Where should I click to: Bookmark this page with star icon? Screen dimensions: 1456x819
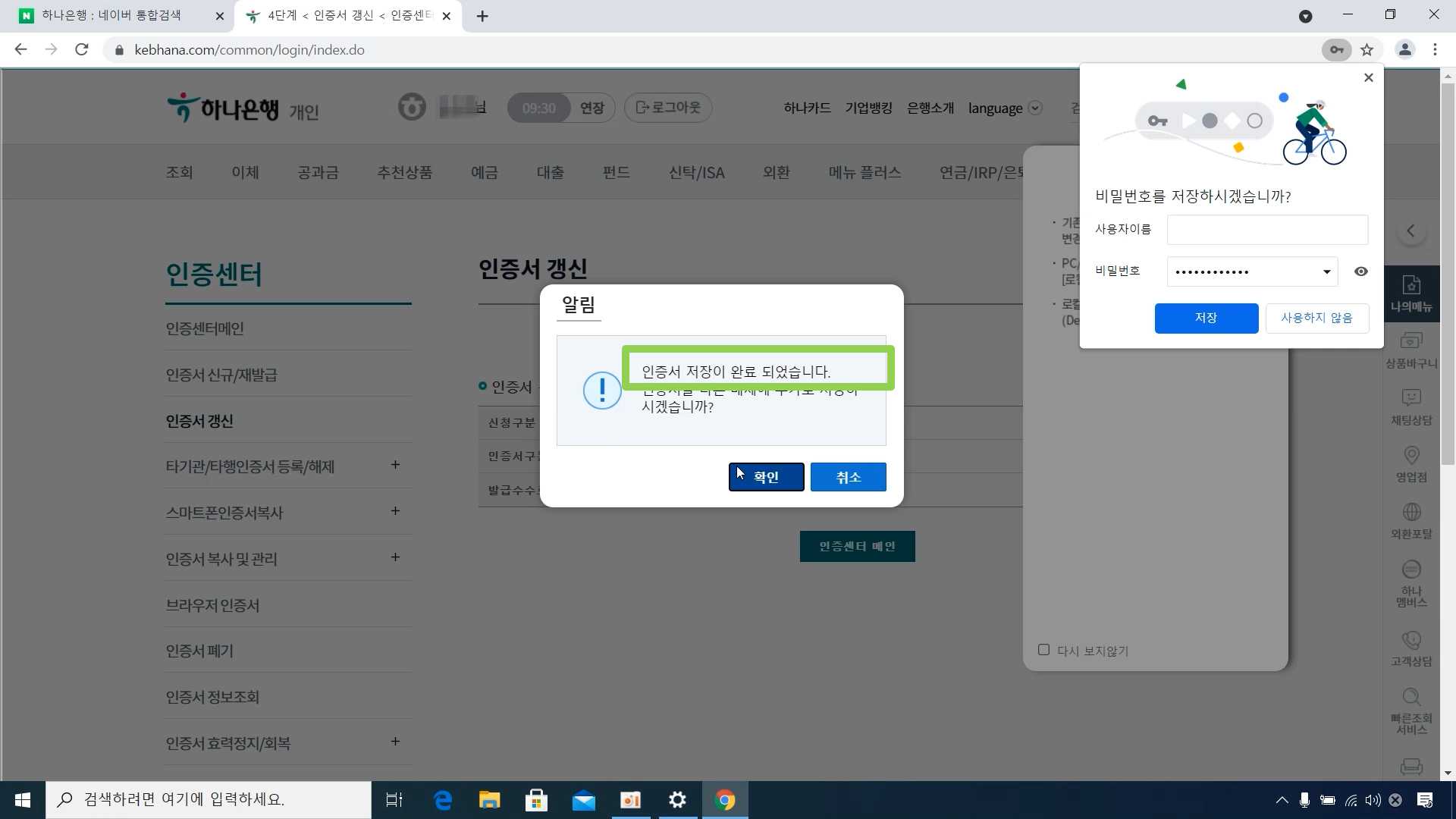1367,50
